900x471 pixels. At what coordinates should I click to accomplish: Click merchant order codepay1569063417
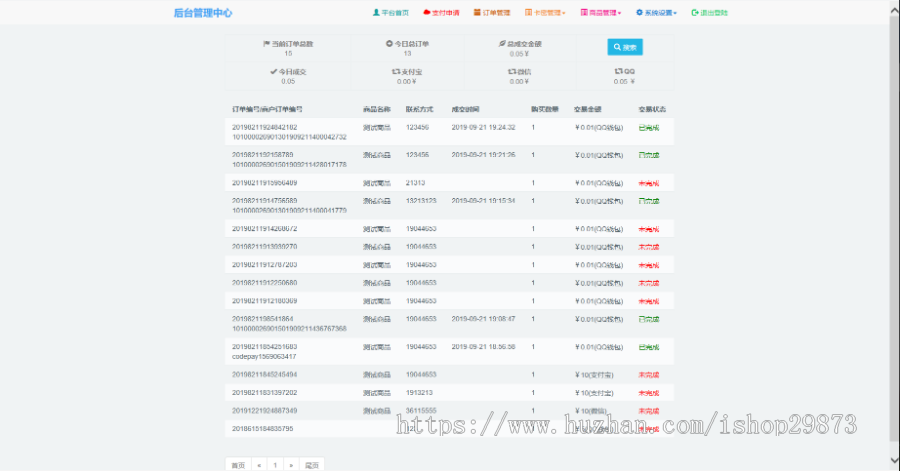[264, 357]
